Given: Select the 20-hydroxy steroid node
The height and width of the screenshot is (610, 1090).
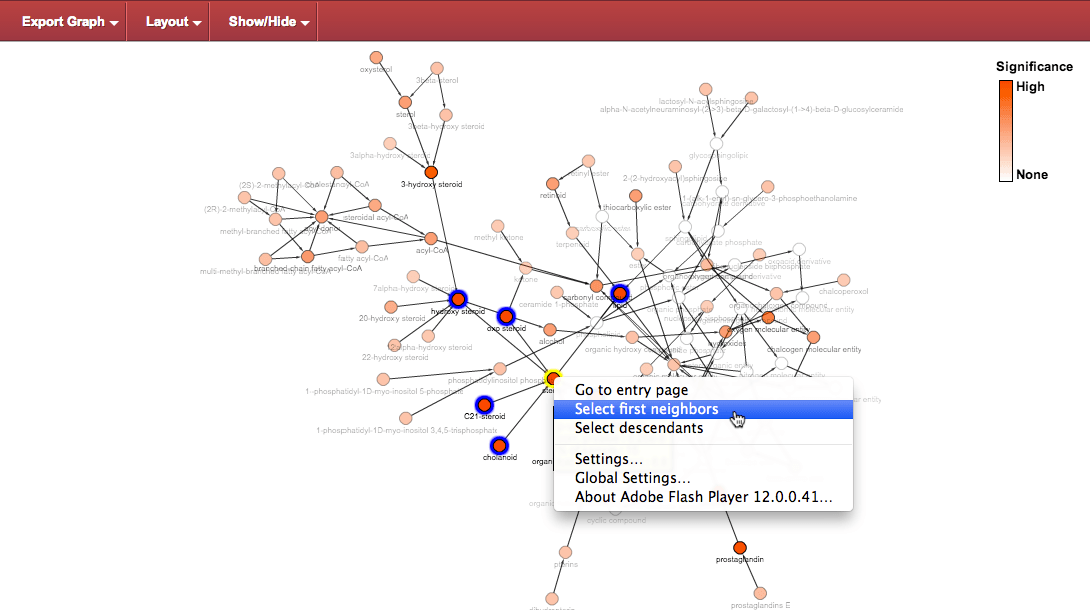Looking at the screenshot, I should click(391, 307).
